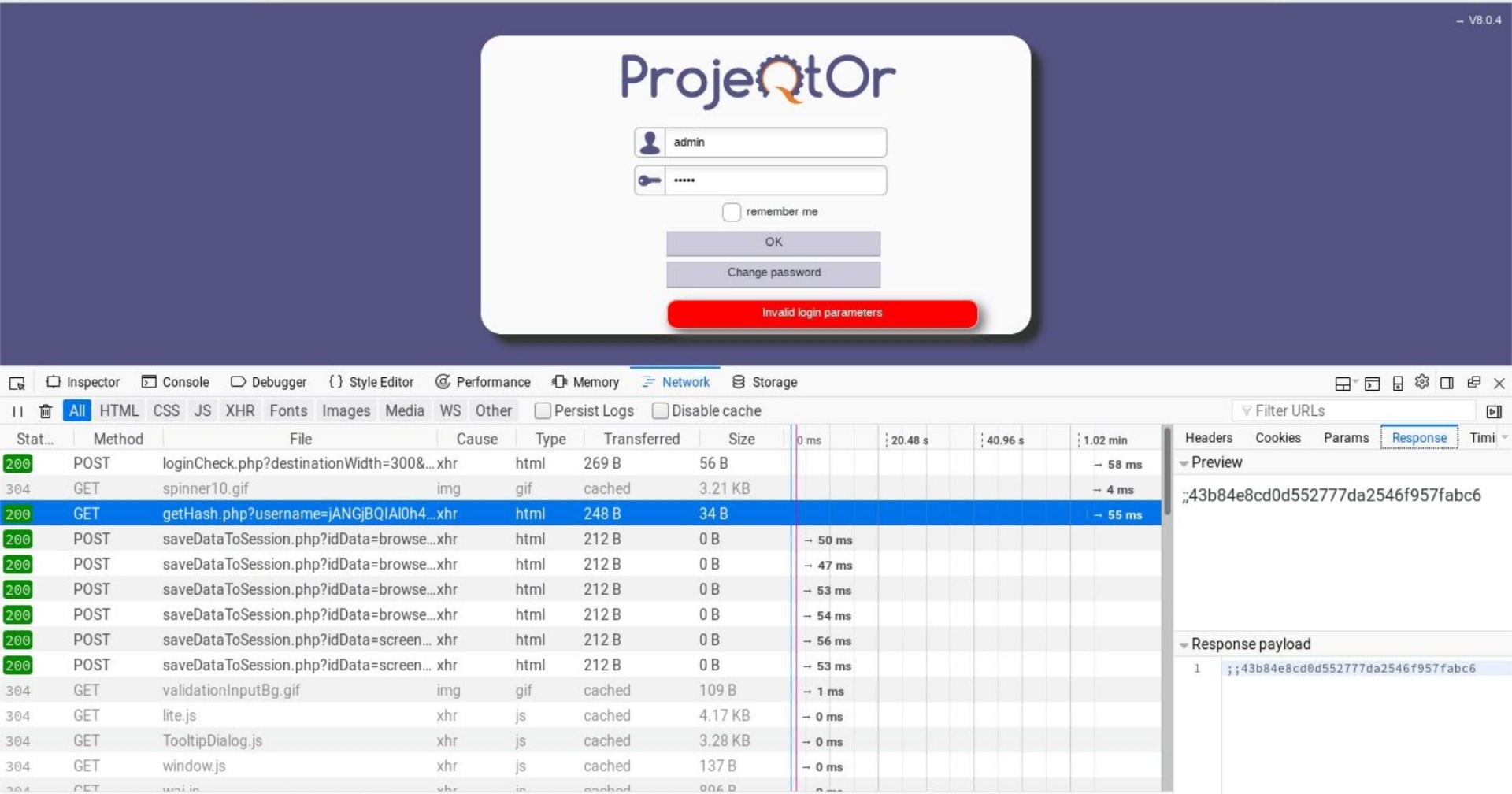Open the Performance tab
This screenshot has width=1512, height=794.
click(483, 382)
